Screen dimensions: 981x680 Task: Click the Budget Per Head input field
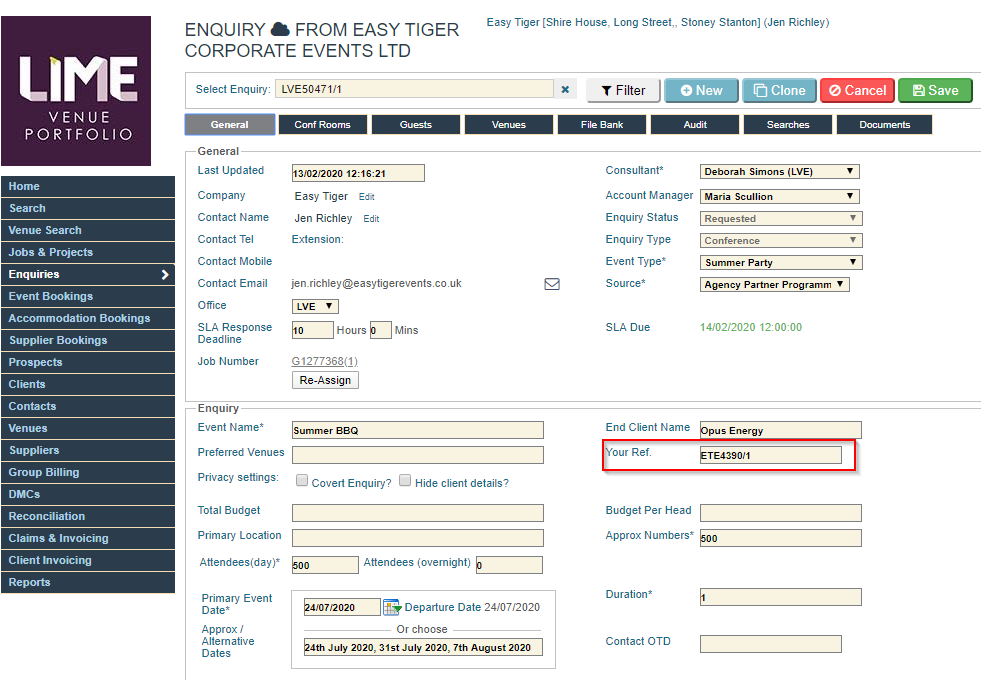click(x=780, y=513)
